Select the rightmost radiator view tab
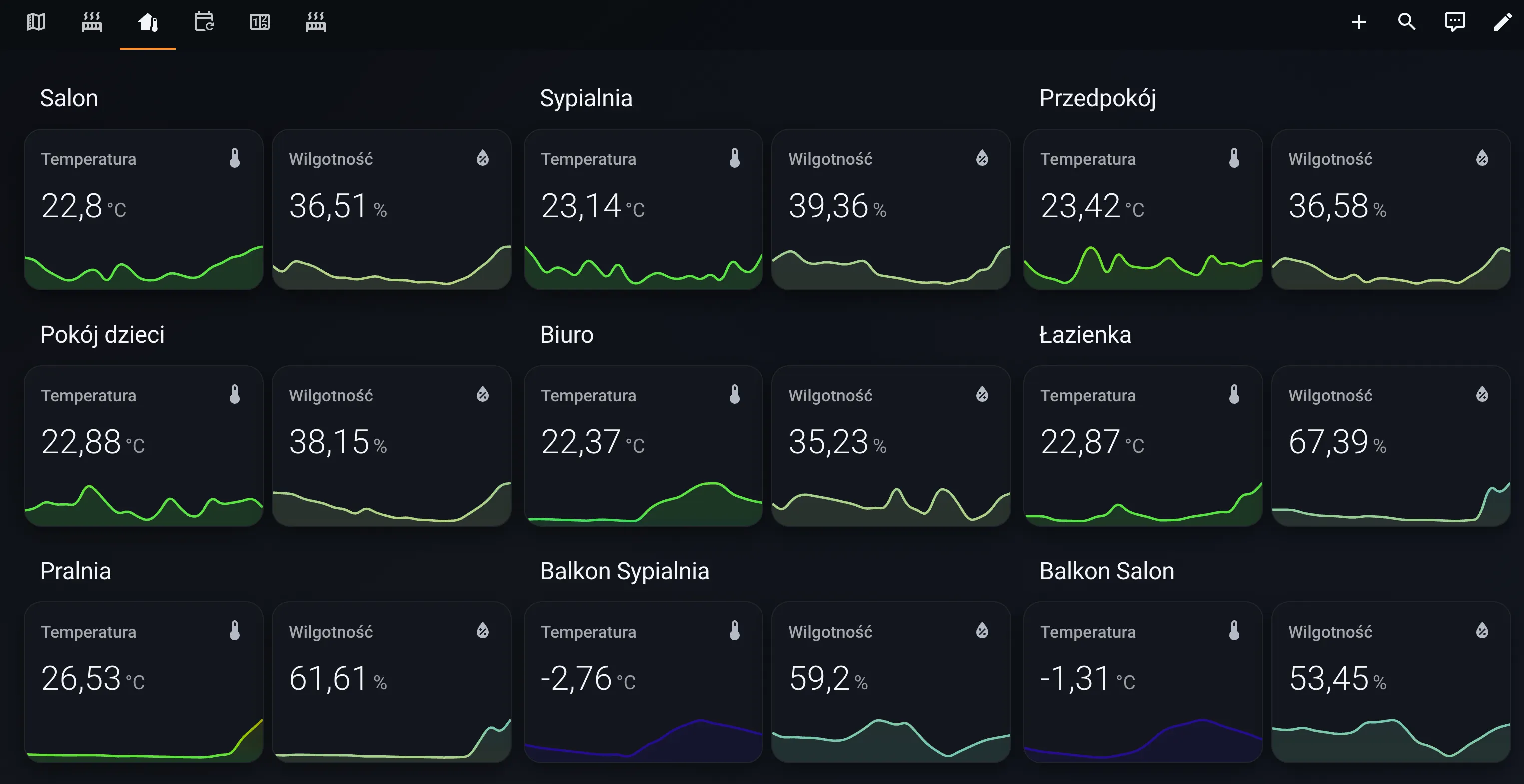 click(315, 22)
